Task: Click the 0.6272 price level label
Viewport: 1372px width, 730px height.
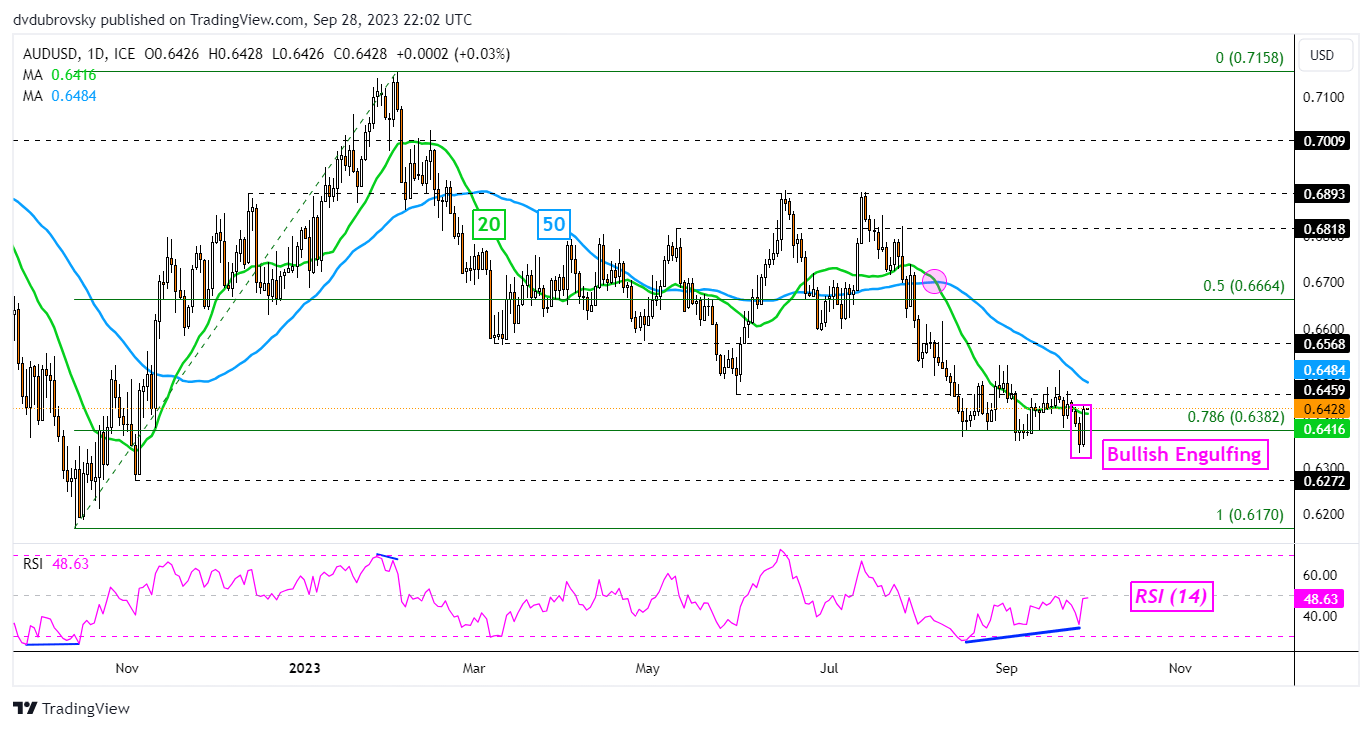Action: pyautogui.click(x=1325, y=480)
